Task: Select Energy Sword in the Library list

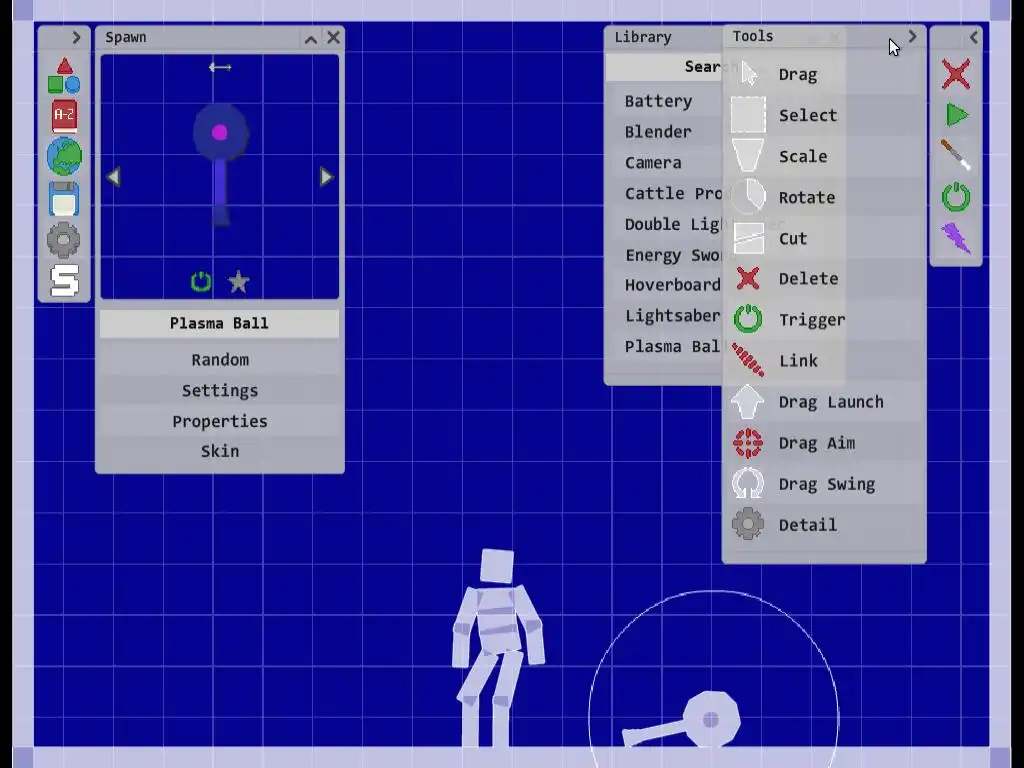Action: 664,255
